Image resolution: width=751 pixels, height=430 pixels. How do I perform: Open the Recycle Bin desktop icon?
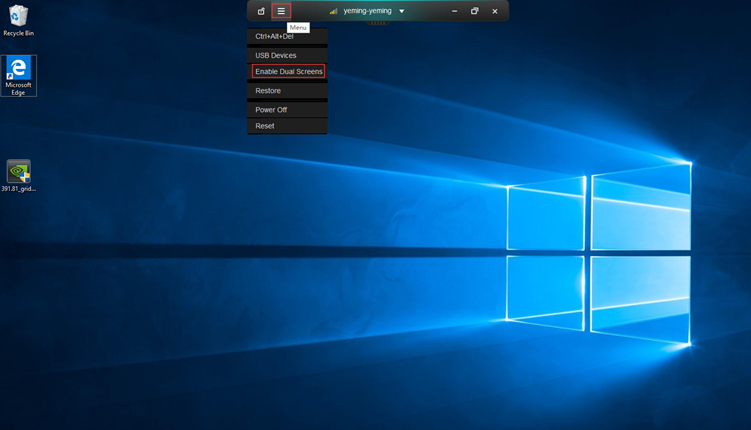click(x=18, y=16)
